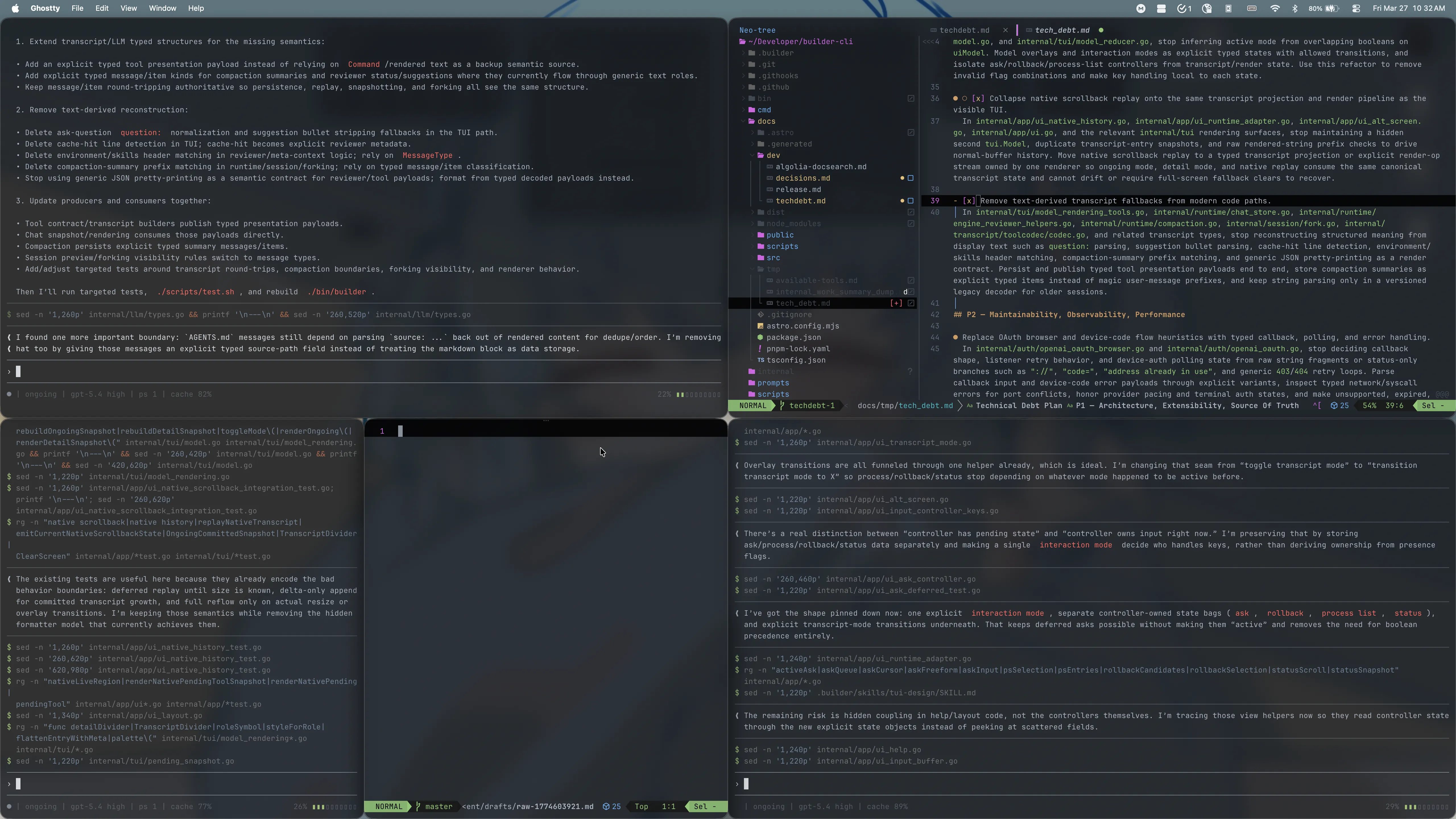This screenshot has width=1456, height=819.
Task: Toggle the [x] checkbox on line 39
Action: coord(969,201)
